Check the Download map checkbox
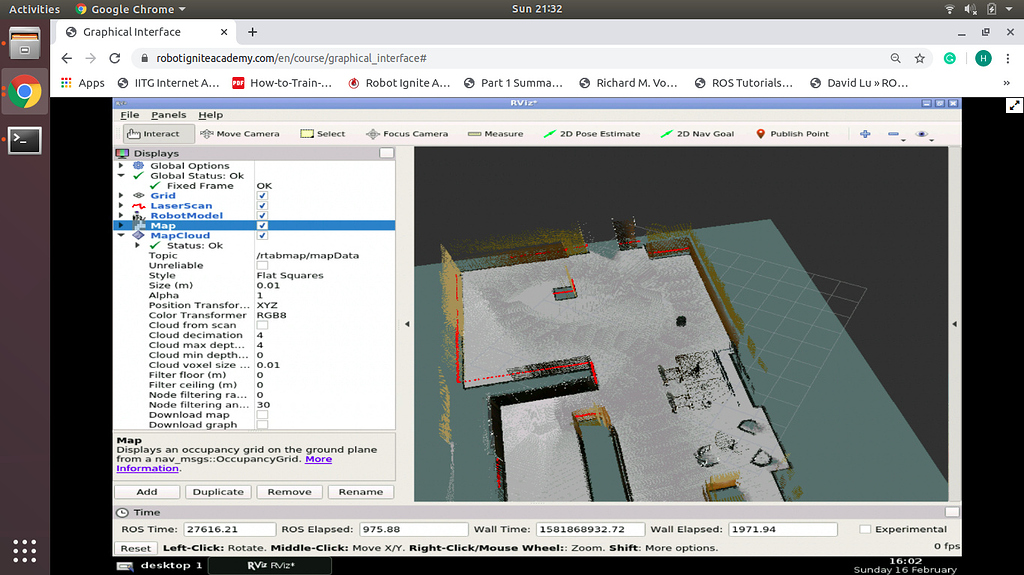 262,414
